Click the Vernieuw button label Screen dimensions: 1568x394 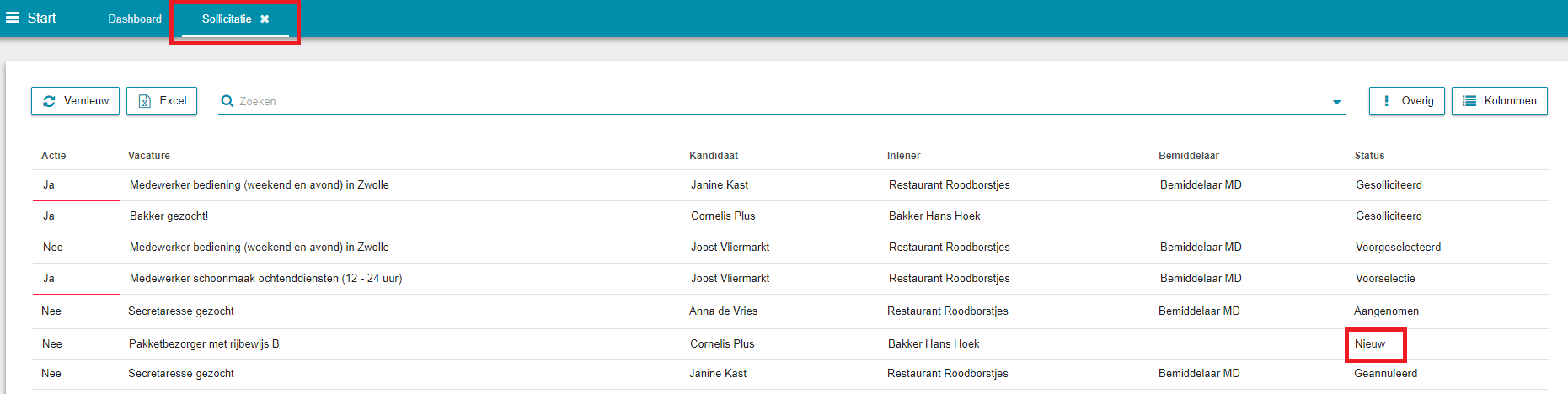[86, 101]
